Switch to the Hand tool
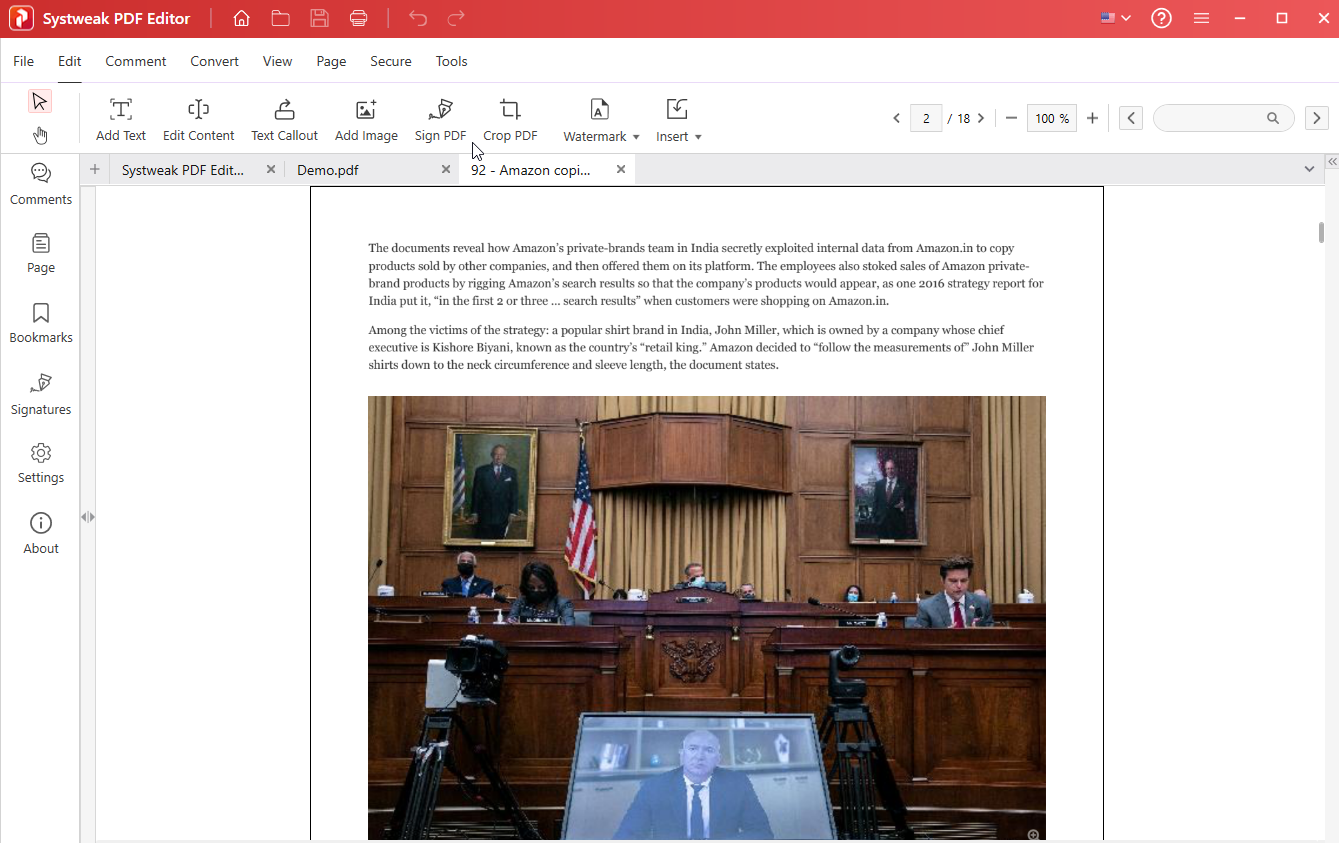The image size is (1339, 843). (x=40, y=135)
